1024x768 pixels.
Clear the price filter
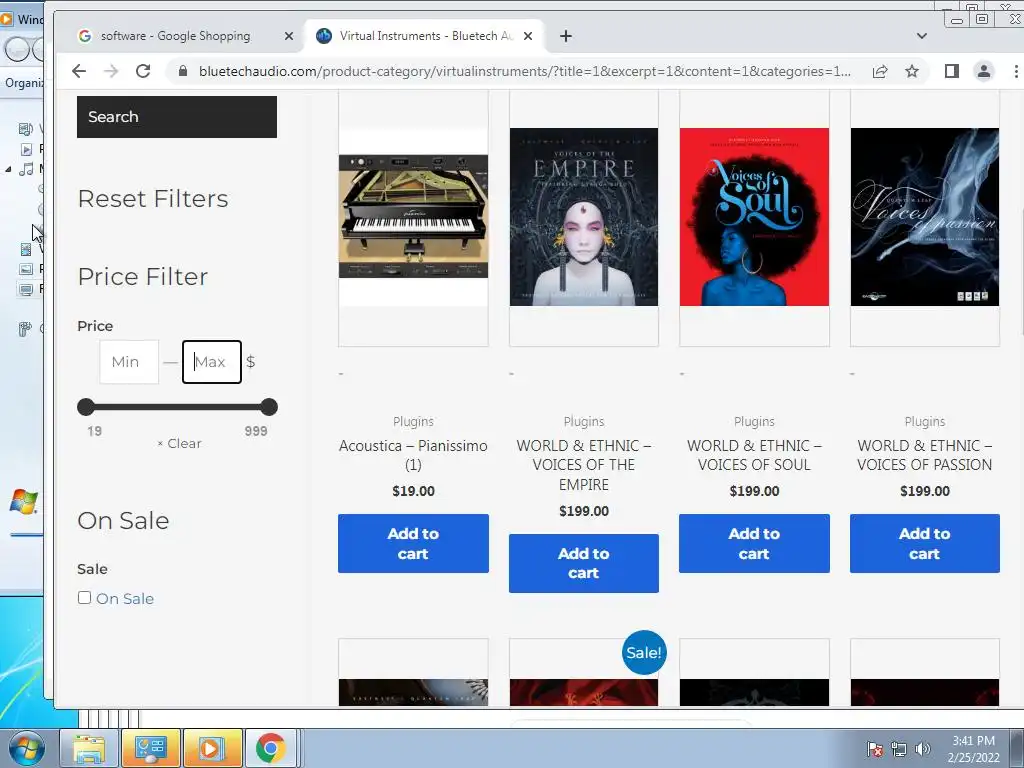[180, 443]
